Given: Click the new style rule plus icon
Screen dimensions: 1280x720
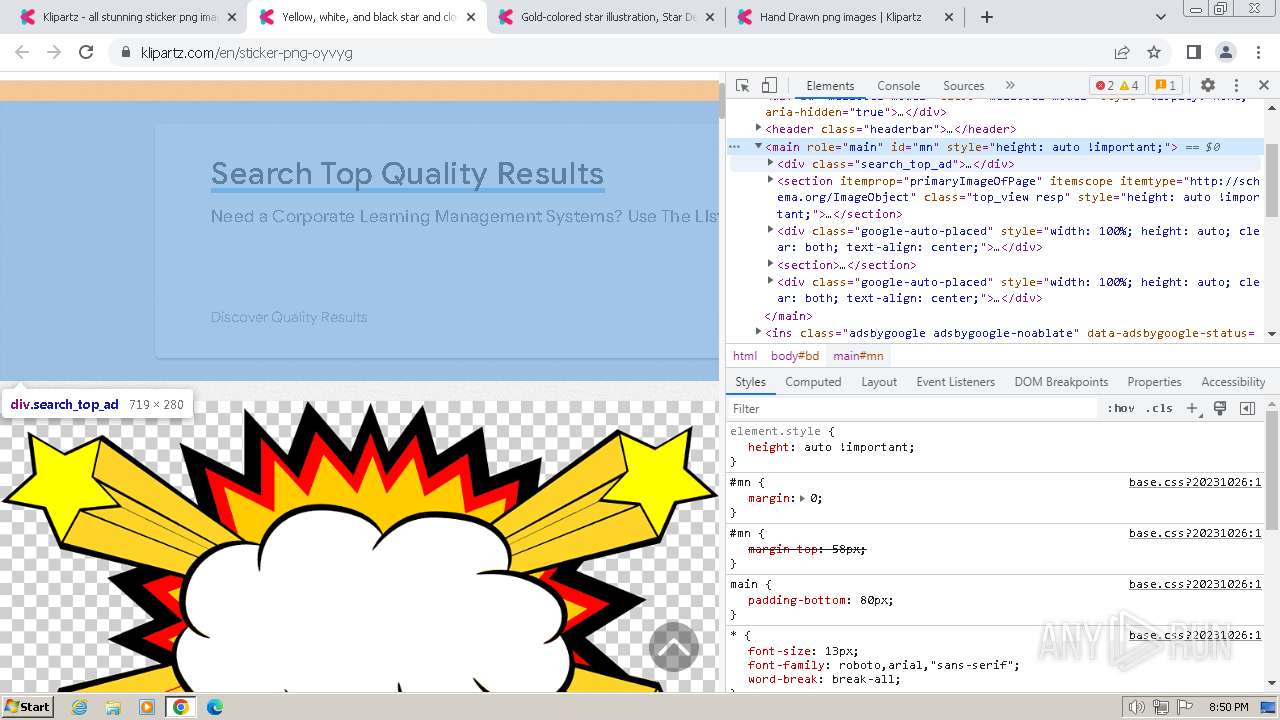Looking at the screenshot, I should (1192, 408).
